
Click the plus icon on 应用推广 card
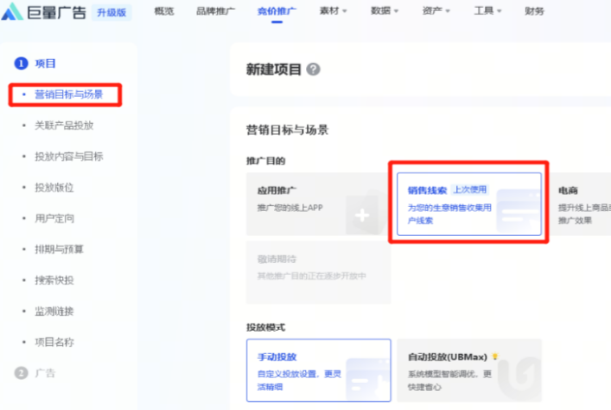coord(362,215)
